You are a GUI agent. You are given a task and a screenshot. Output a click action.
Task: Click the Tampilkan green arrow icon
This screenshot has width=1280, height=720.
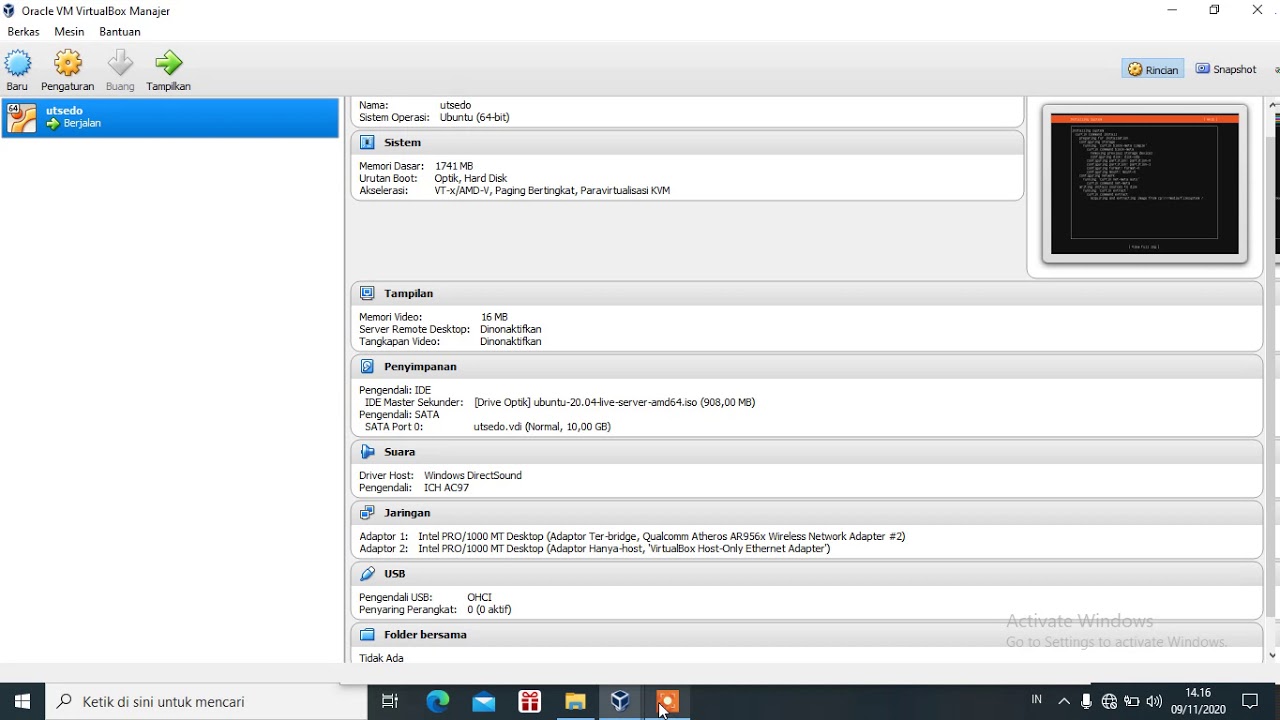[x=169, y=64]
